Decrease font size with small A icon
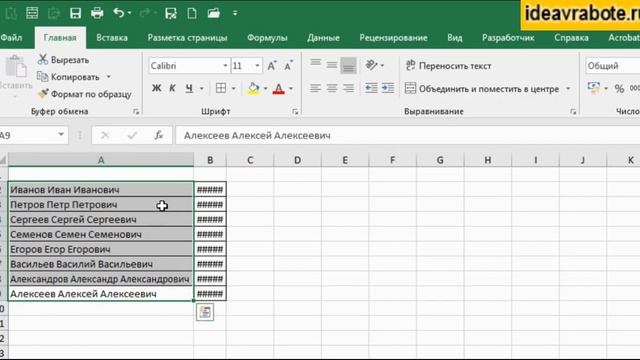The image size is (640, 360). tap(289, 66)
